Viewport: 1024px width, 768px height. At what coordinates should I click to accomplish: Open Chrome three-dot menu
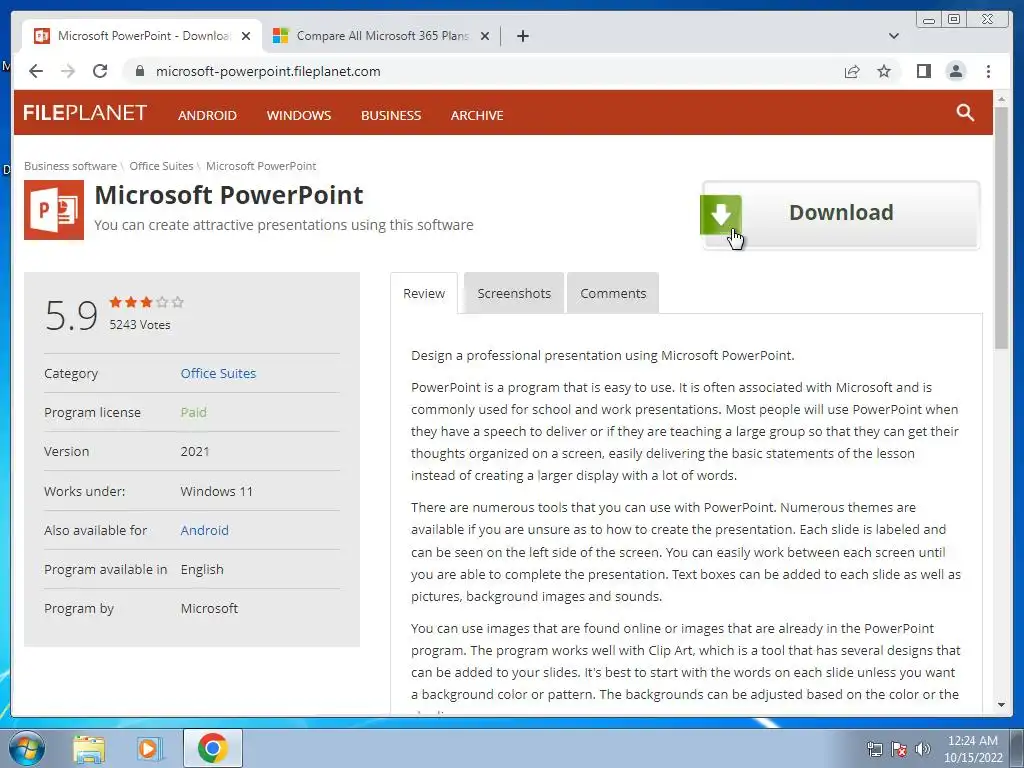(988, 71)
